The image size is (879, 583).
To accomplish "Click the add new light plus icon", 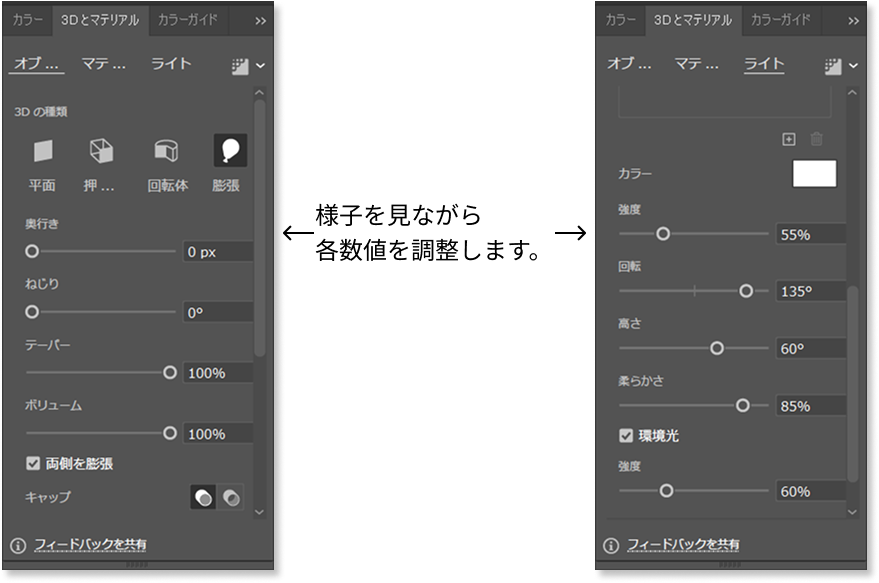I will pyautogui.click(x=788, y=140).
